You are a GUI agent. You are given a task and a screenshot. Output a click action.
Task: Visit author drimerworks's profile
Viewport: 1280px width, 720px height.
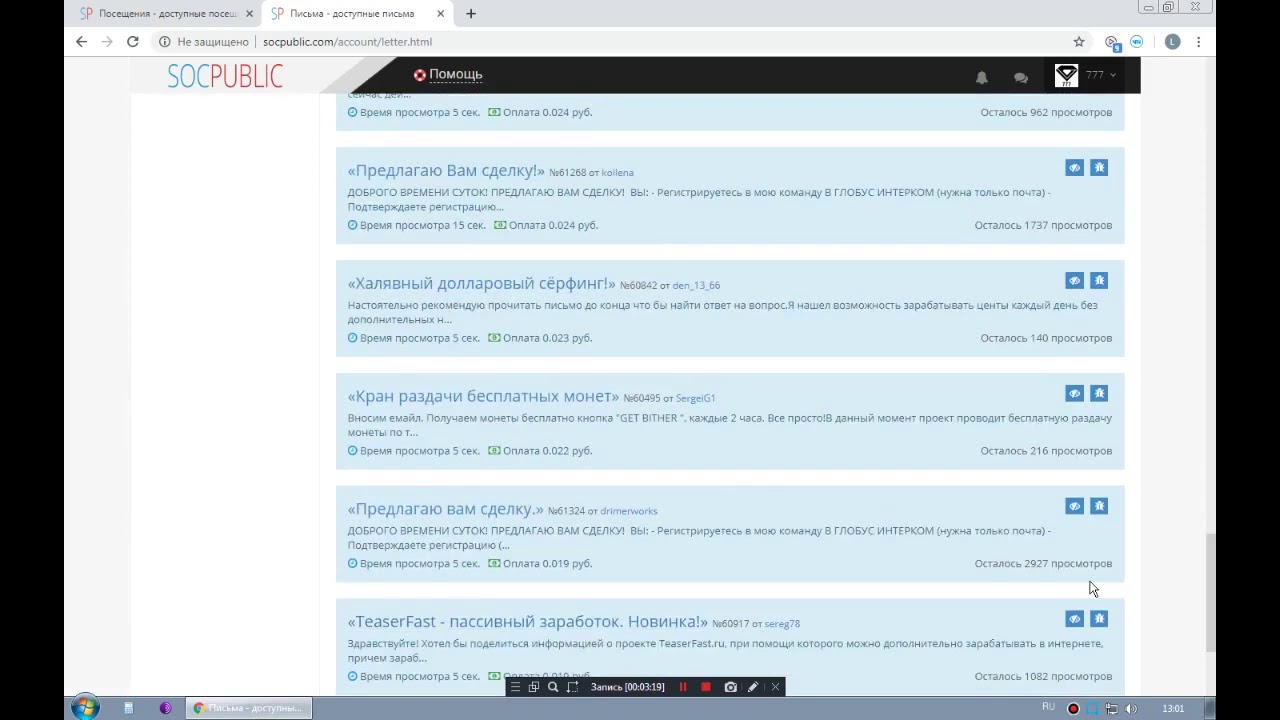point(628,512)
